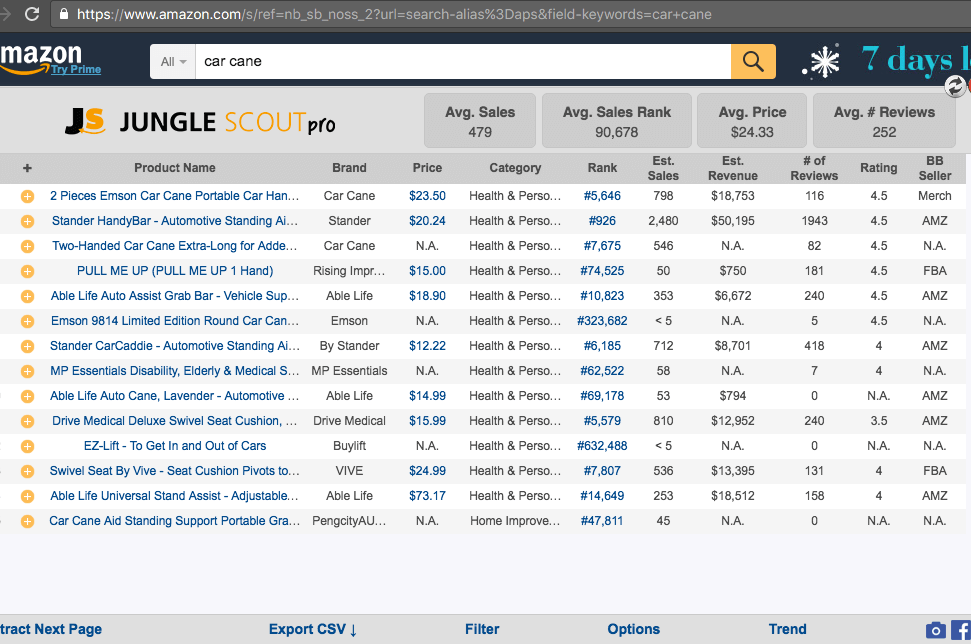Click the plus icon for Stander CarCaddie

[27, 346]
